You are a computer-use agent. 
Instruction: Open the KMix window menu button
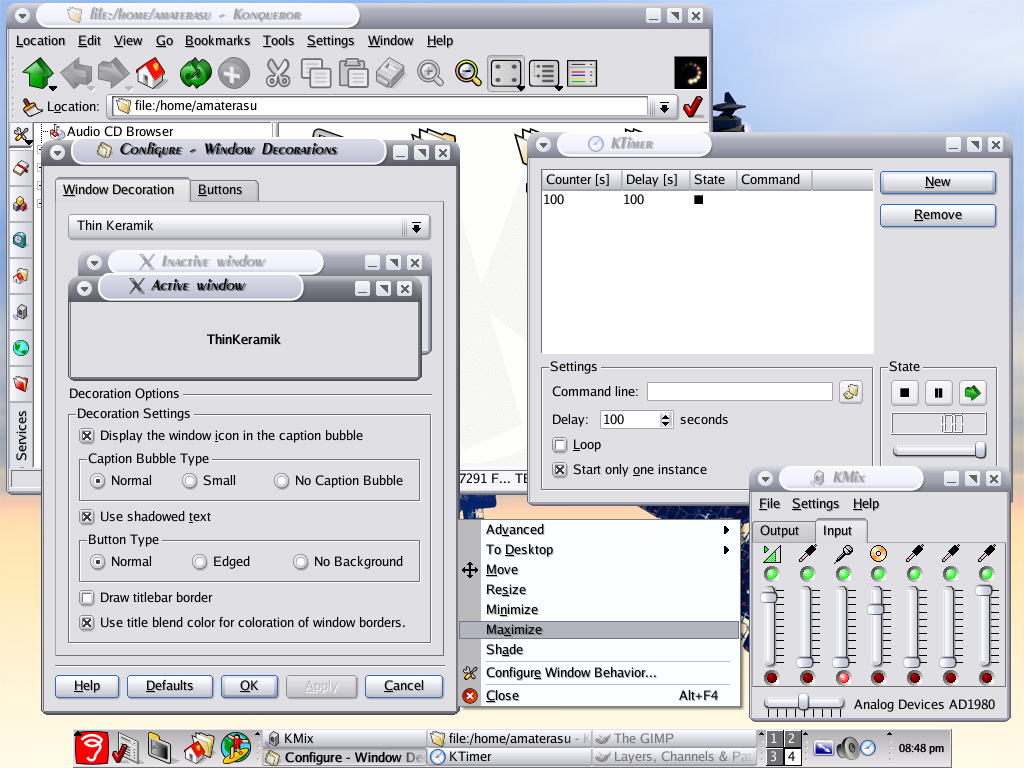tap(765, 479)
